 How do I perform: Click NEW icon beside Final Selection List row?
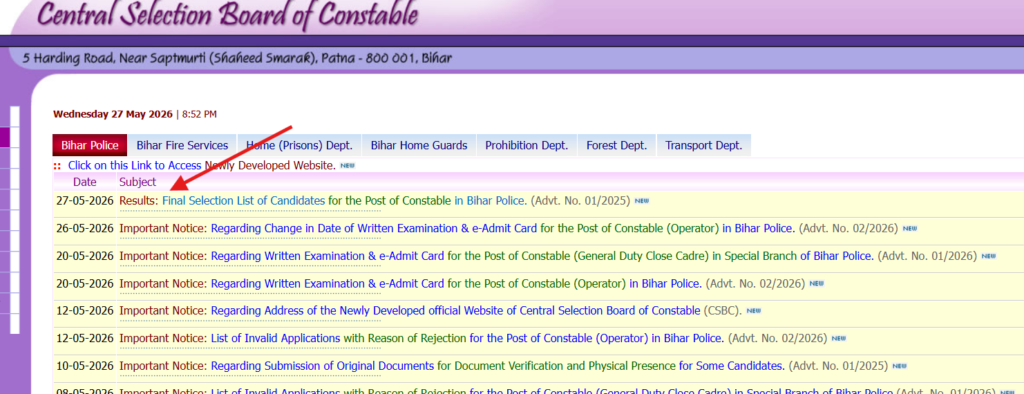tap(642, 201)
